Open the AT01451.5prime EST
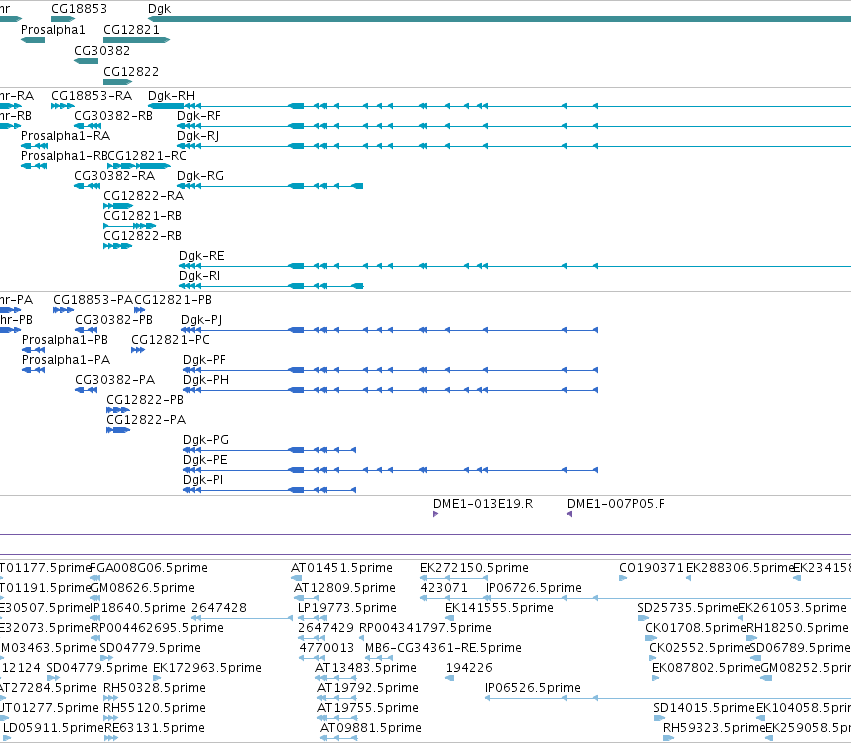851x743 pixels. (x=342, y=568)
